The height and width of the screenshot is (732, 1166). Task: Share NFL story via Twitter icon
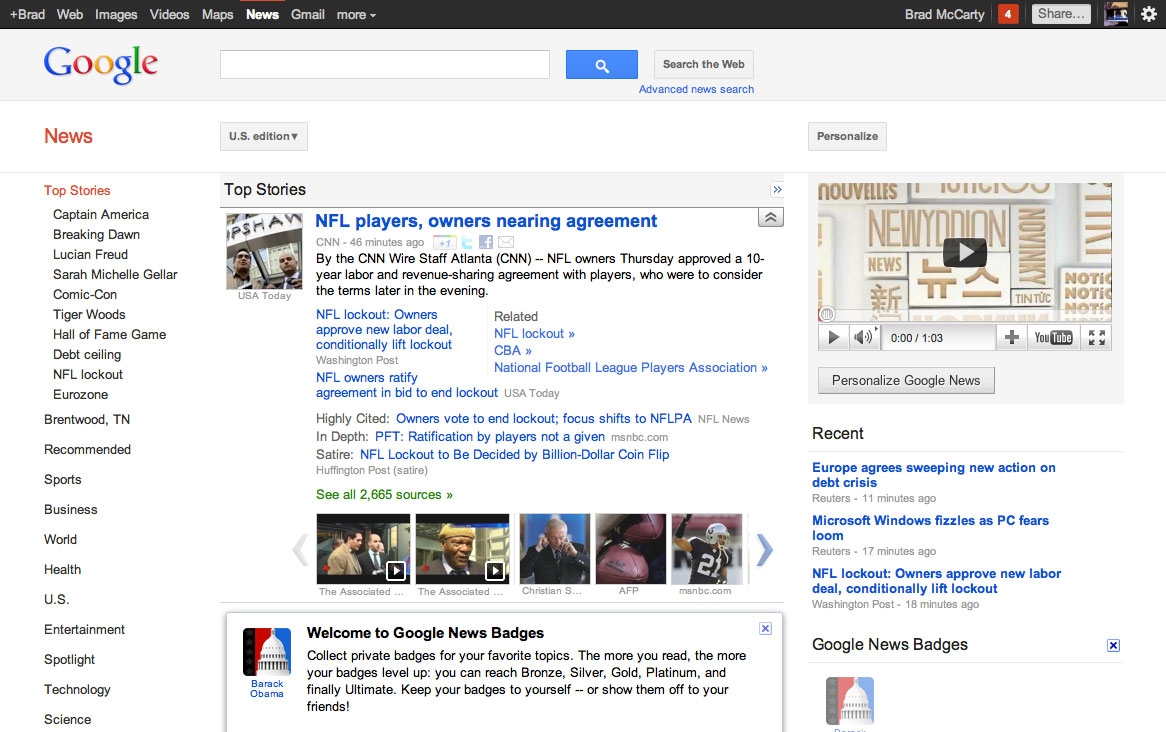coord(467,243)
